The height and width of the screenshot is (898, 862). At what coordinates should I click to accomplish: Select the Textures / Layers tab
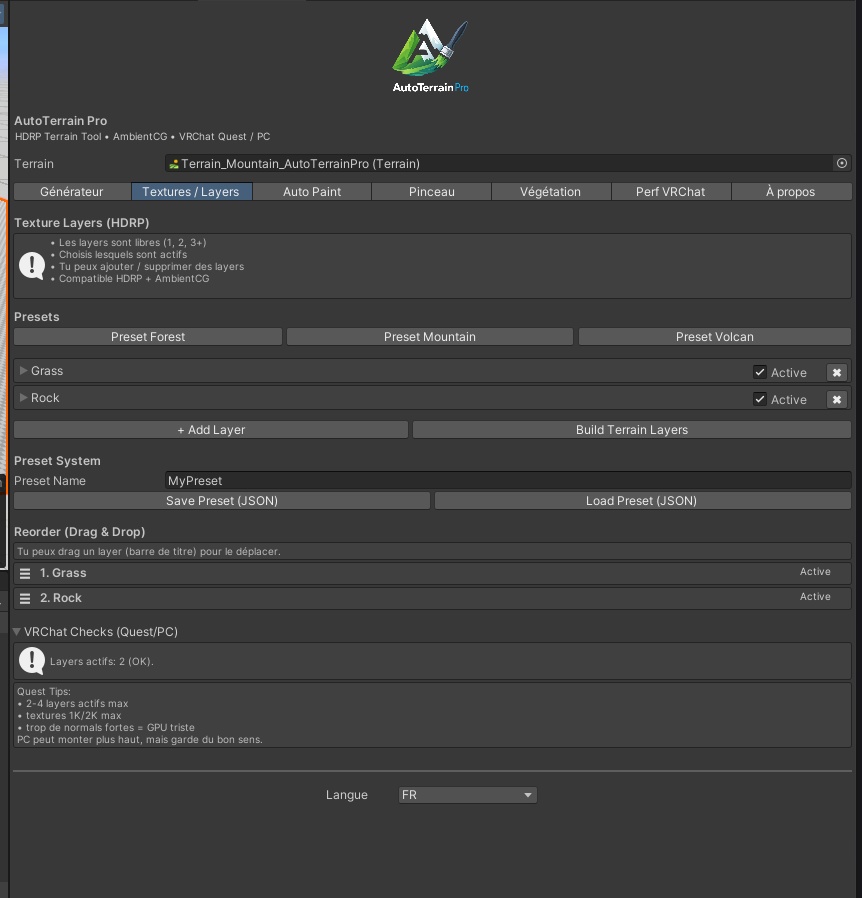(191, 192)
